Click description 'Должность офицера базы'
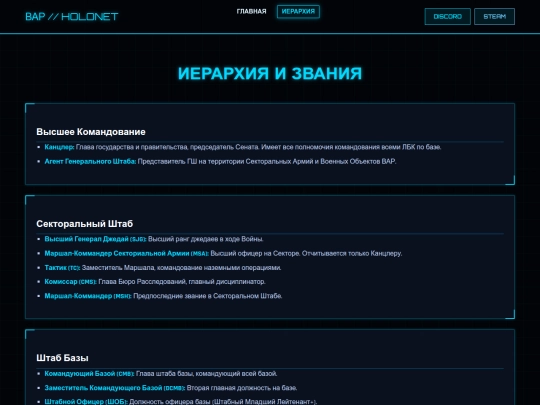Screen dimensions: 540x405 point(223,402)
